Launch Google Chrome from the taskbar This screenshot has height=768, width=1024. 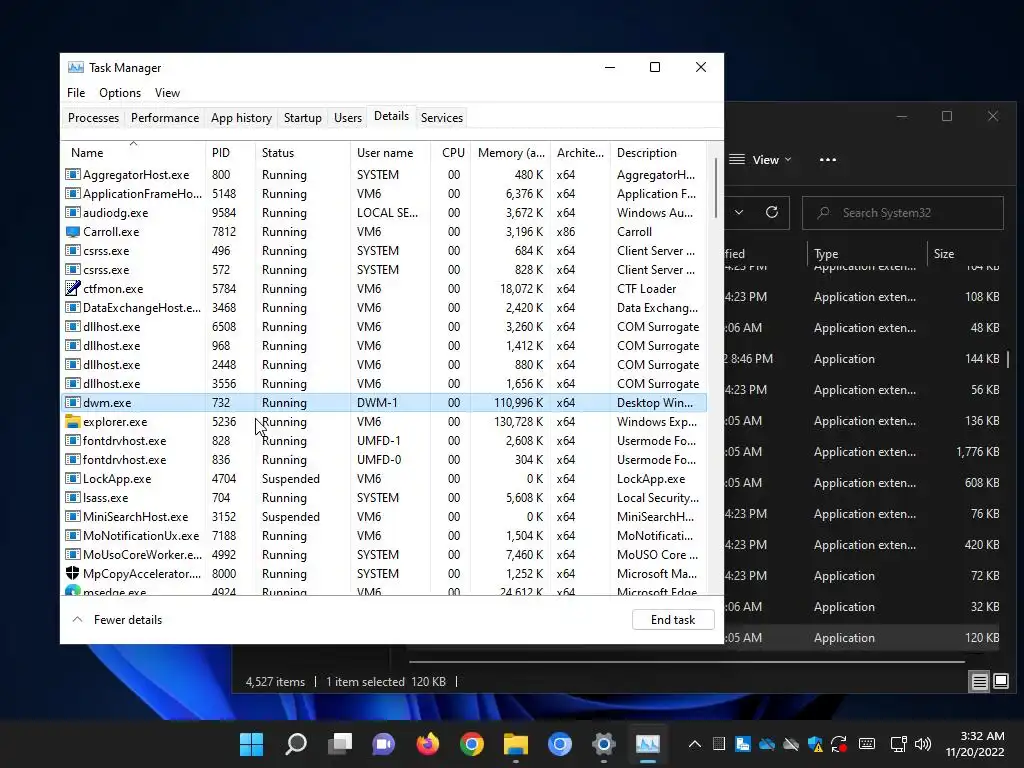pyautogui.click(x=472, y=744)
